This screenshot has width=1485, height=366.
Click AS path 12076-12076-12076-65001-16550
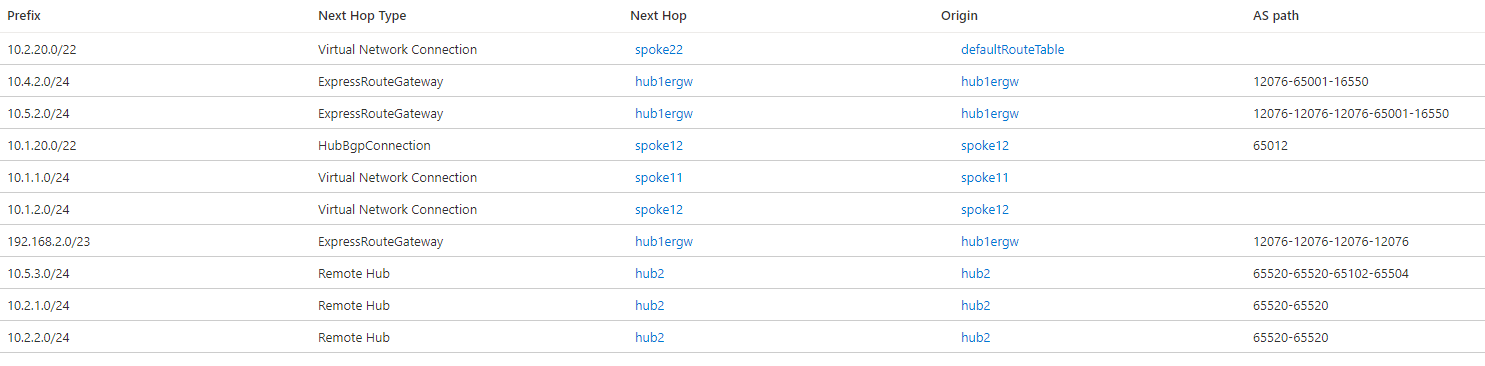[1351, 113]
